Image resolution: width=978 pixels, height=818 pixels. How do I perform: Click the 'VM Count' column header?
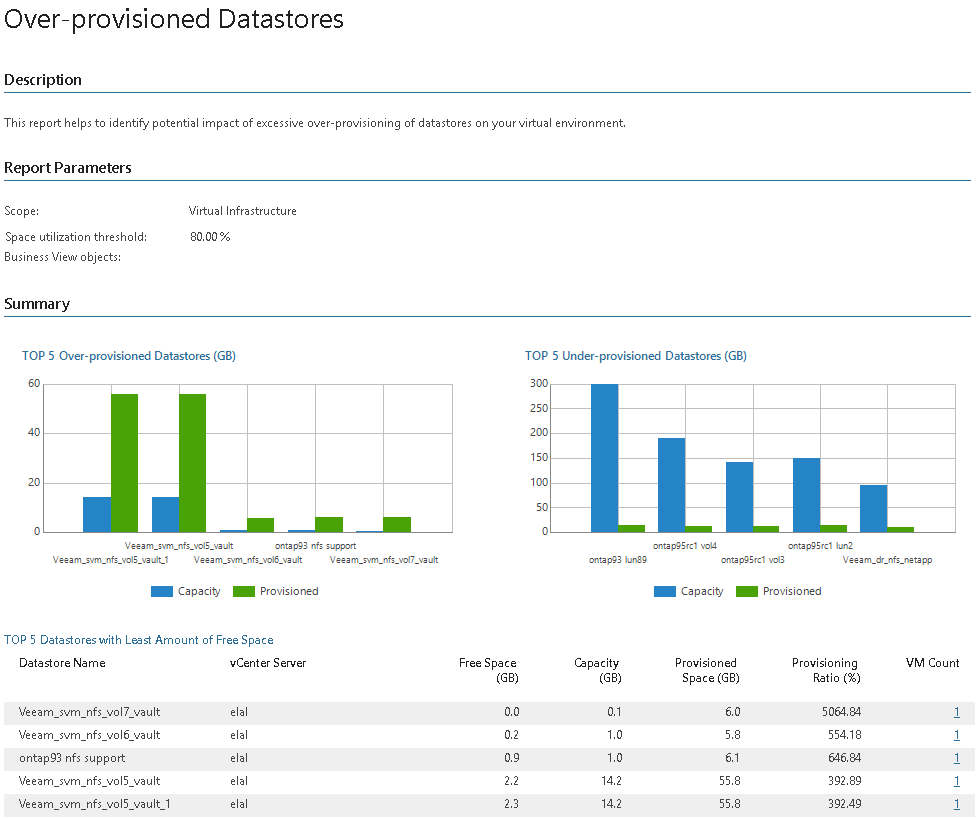click(932, 663)
